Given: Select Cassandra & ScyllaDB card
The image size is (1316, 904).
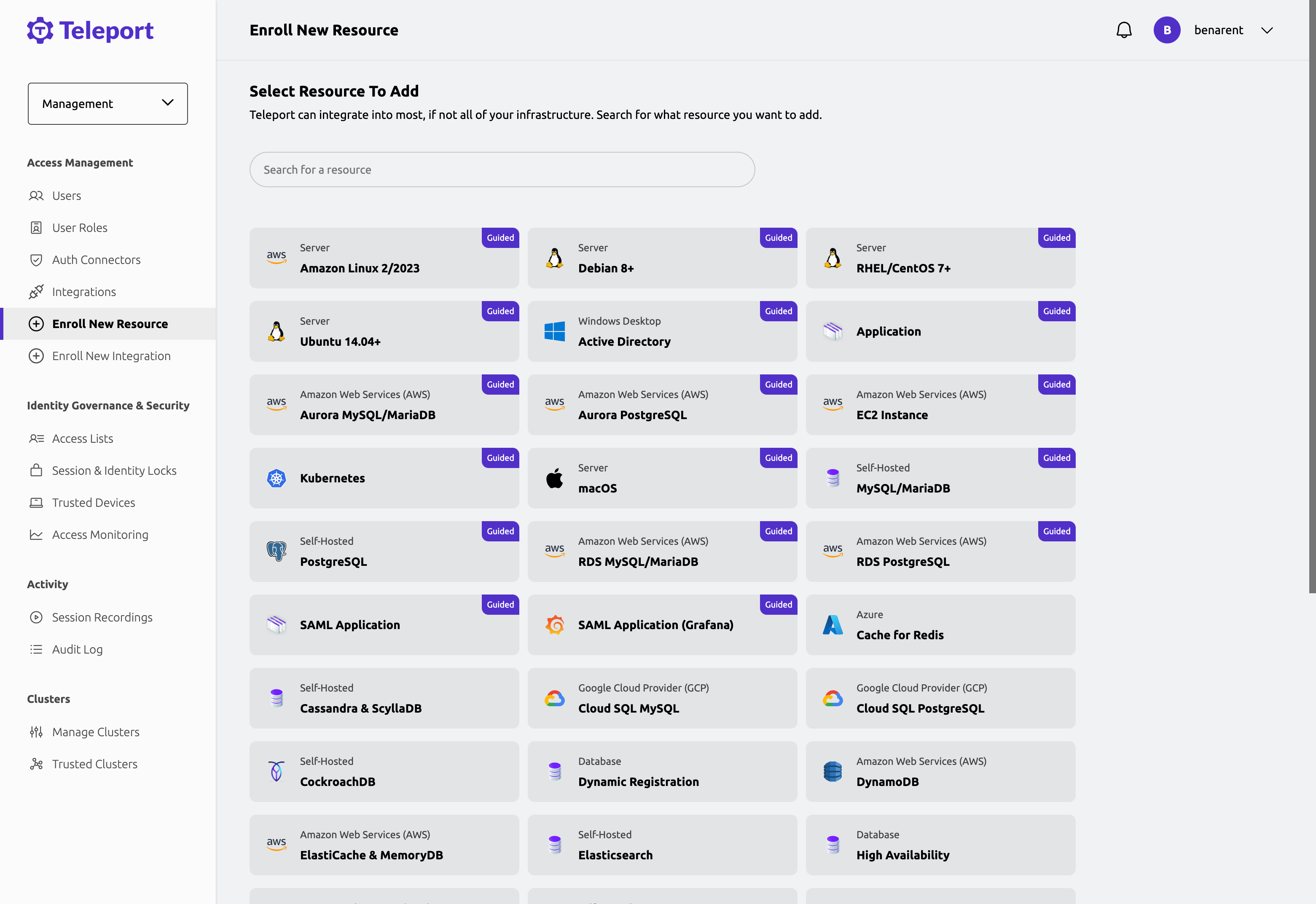Looking at the screenshot, I should coord(384,698).
